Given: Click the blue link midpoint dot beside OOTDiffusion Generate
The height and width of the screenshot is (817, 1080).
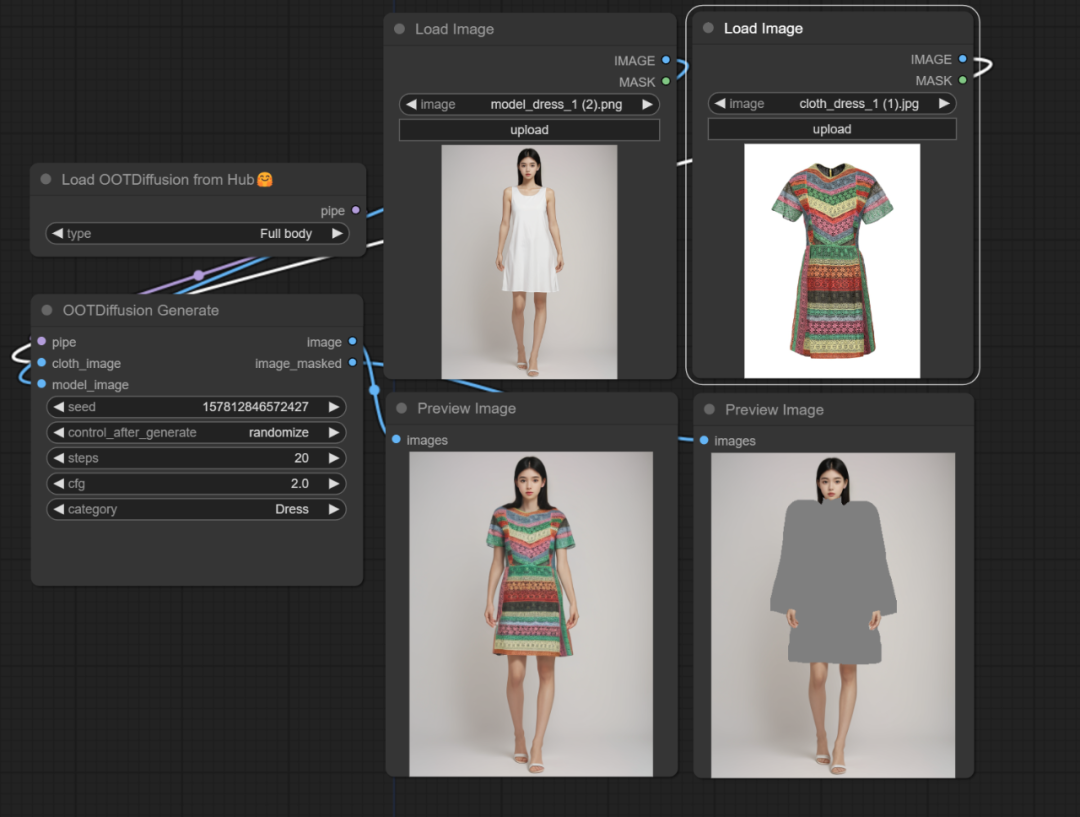Looking at the screenshot, I should (x=375, y=390).
